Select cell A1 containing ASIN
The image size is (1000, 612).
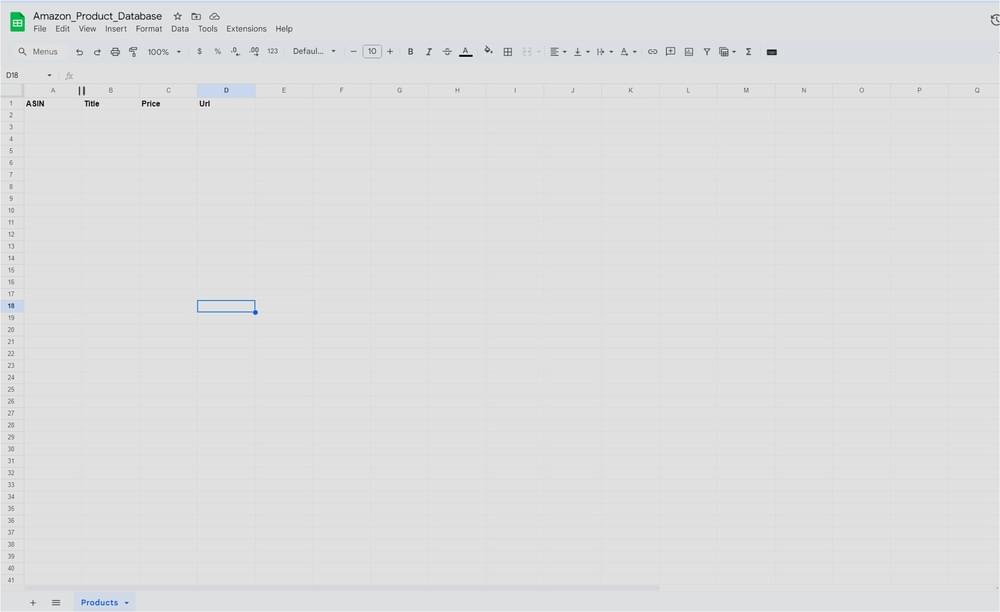pyautogui.click(x=52, y=103)
